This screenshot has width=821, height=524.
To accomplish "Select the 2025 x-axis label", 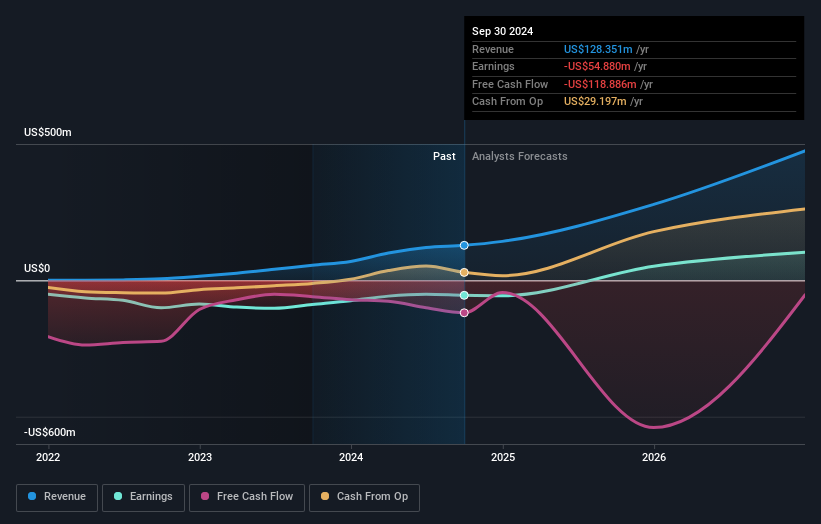I will pyautogui.click(x=503, y=458).
